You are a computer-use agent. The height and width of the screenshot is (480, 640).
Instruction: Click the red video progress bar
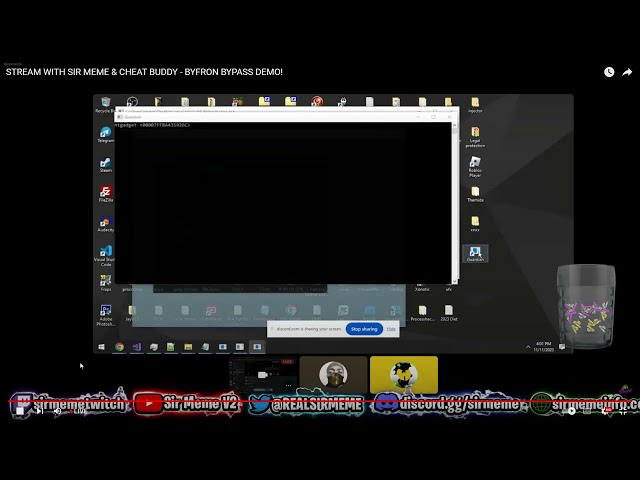coord(320,402)
